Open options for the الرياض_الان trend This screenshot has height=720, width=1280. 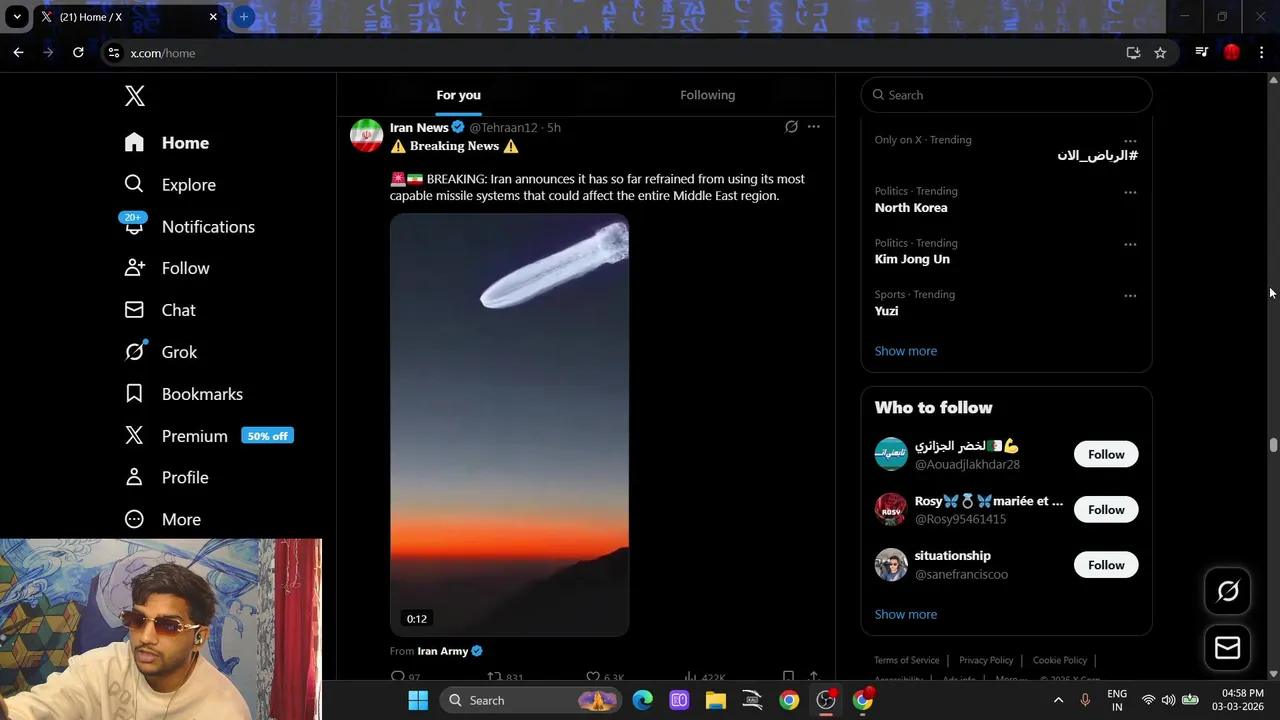click(x=1130, y=141)
